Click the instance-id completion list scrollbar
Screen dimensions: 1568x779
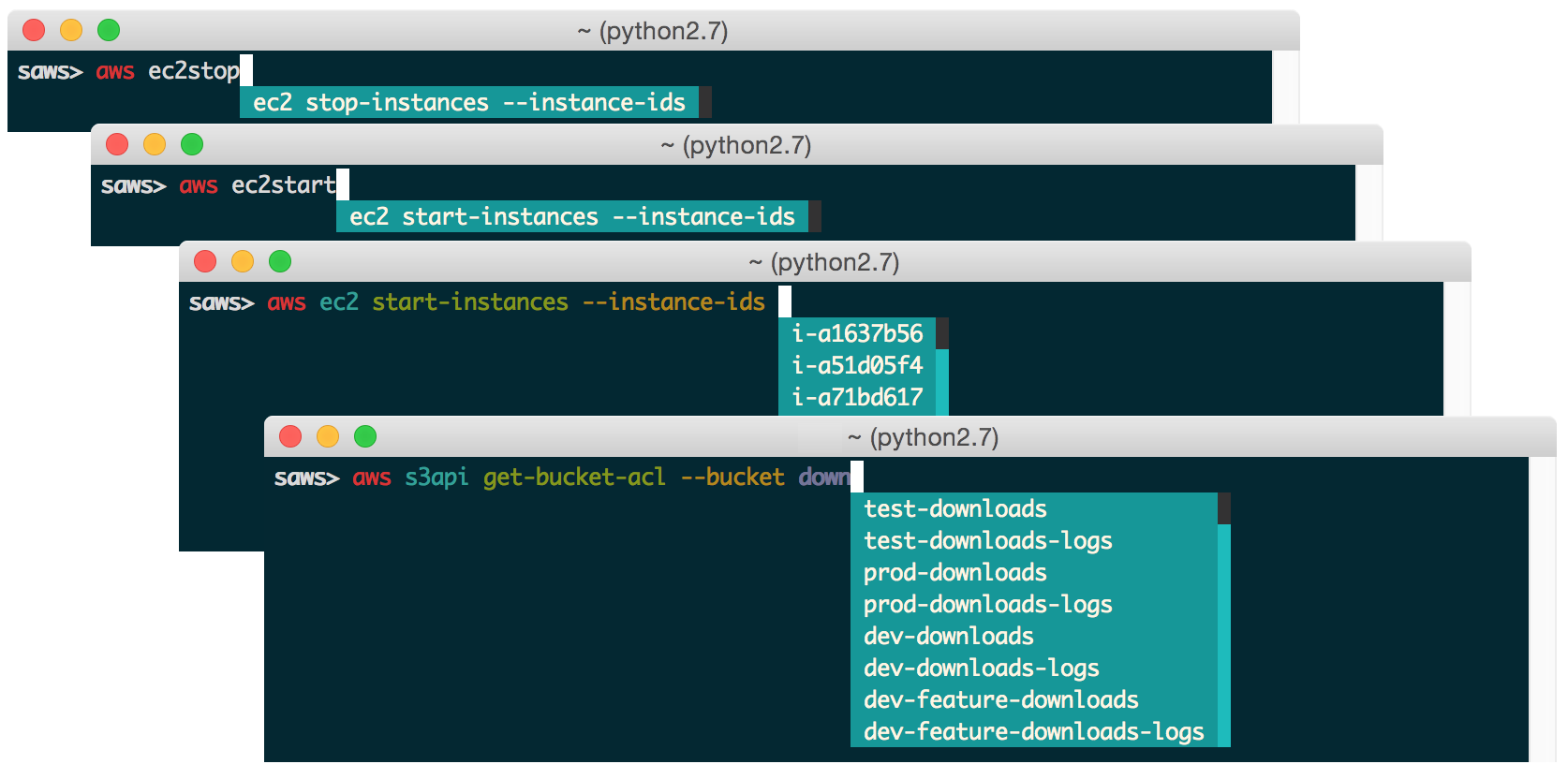[942, 365]
